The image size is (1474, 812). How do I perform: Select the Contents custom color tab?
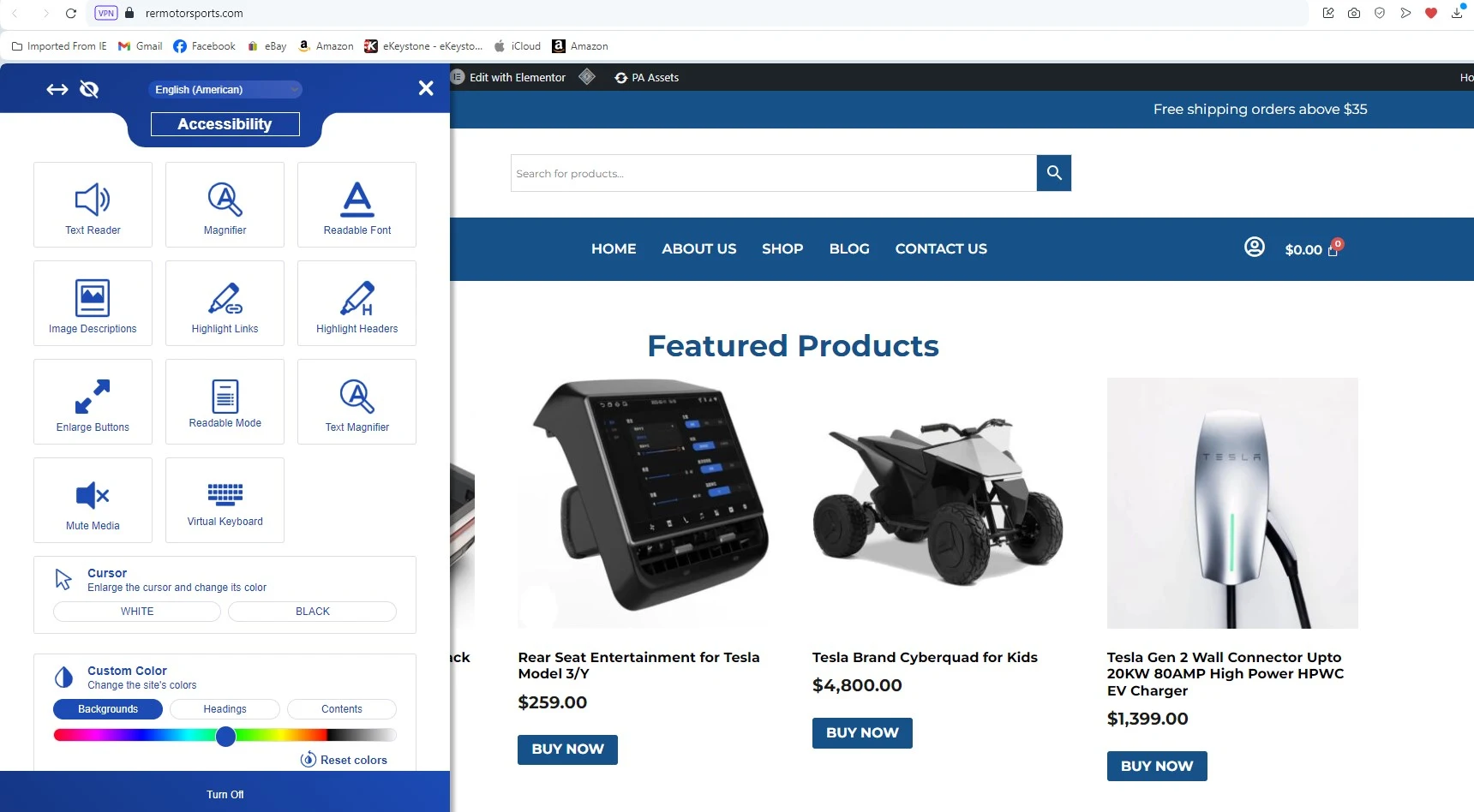pyautogui.click(x=342, y=709)
